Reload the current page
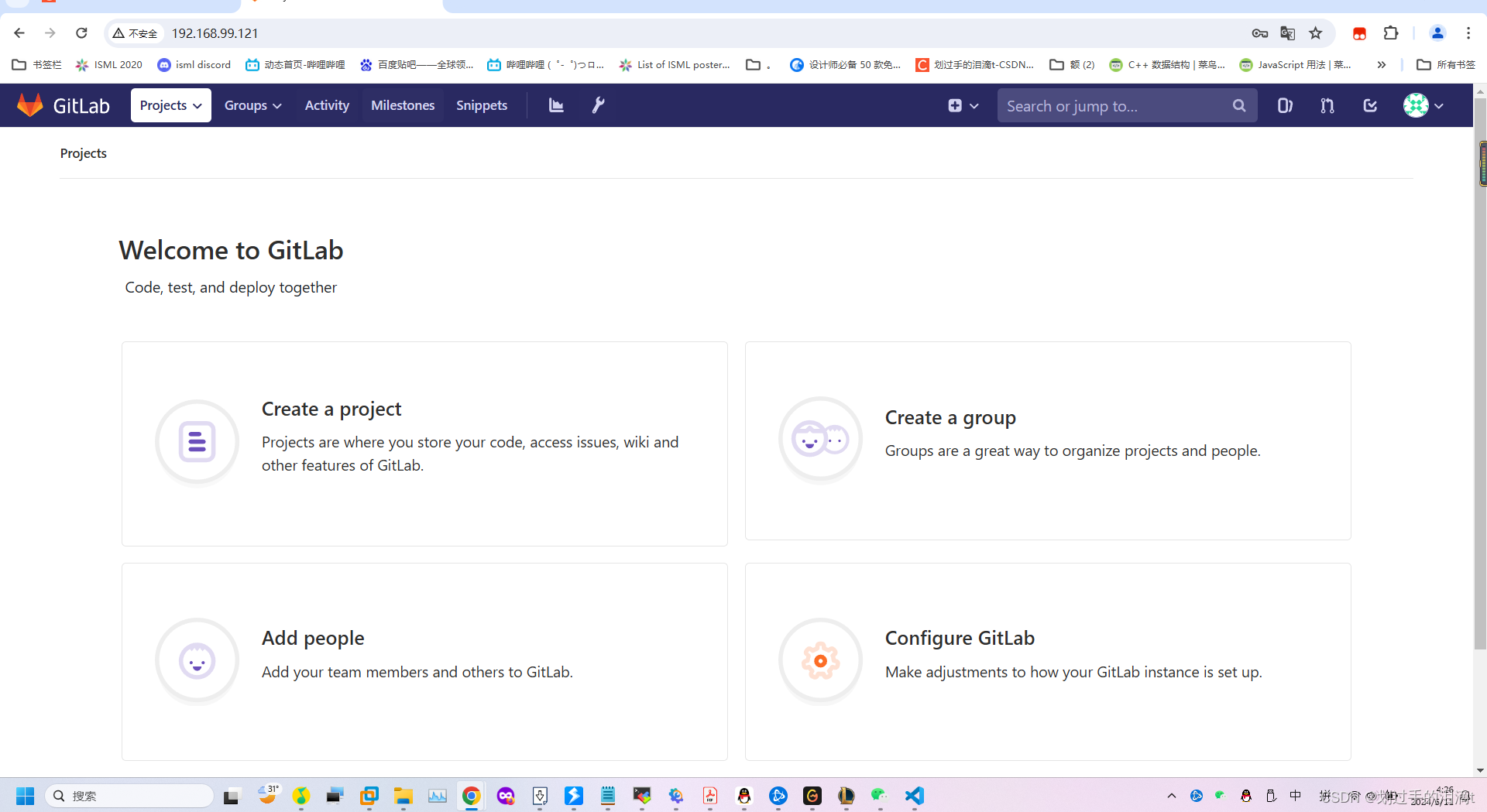 coord(81,33)
